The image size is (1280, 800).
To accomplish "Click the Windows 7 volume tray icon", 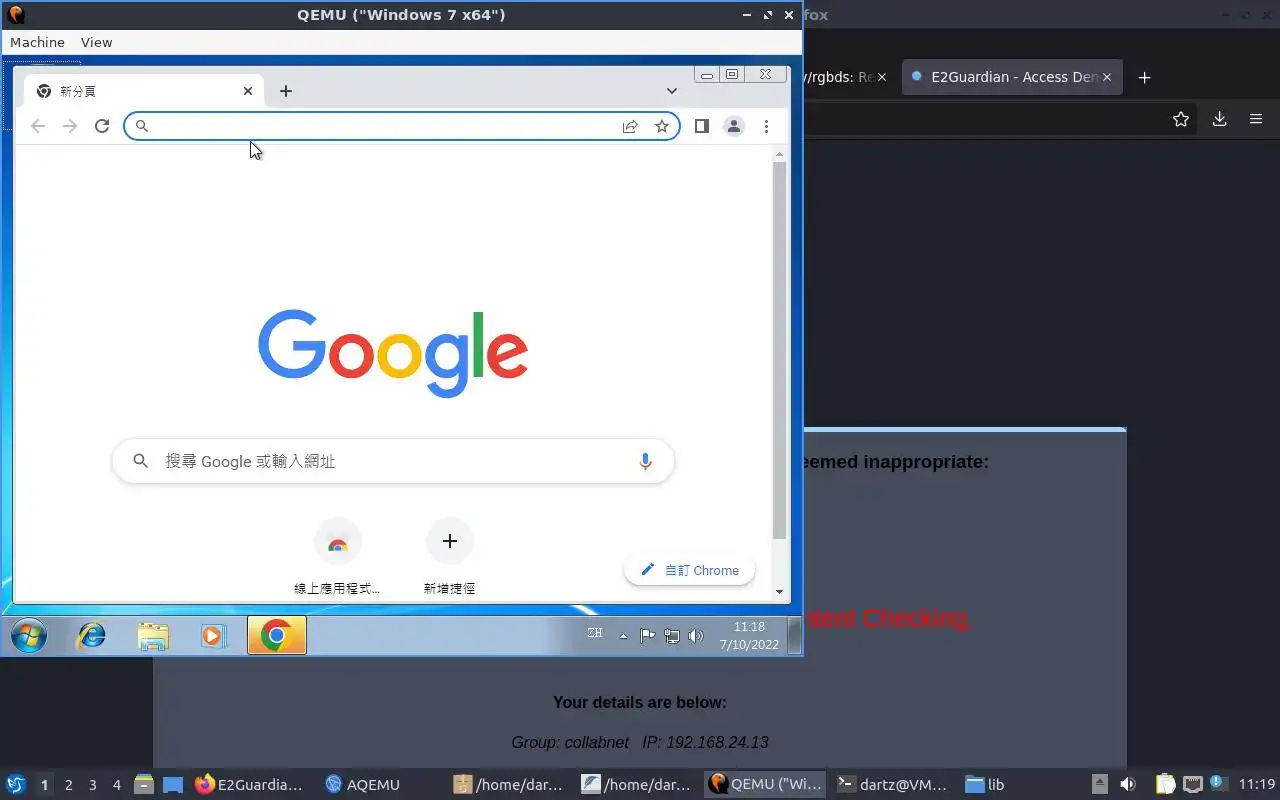I will [x=696, y=636].
